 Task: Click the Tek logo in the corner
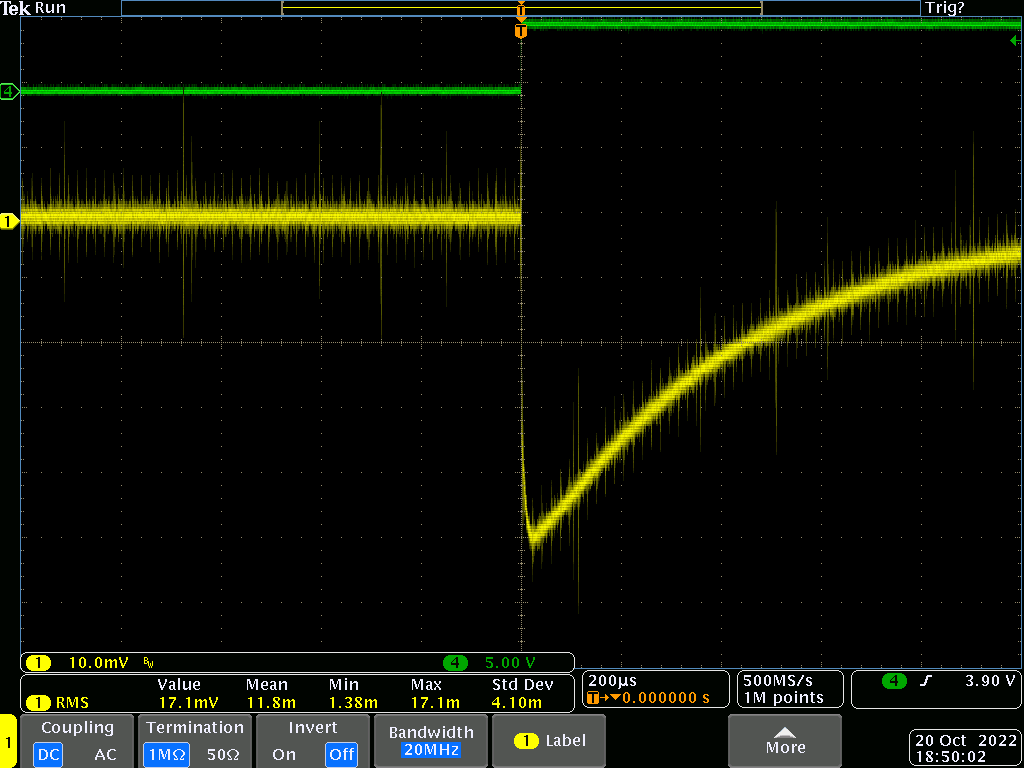click(x=17, y=8)
